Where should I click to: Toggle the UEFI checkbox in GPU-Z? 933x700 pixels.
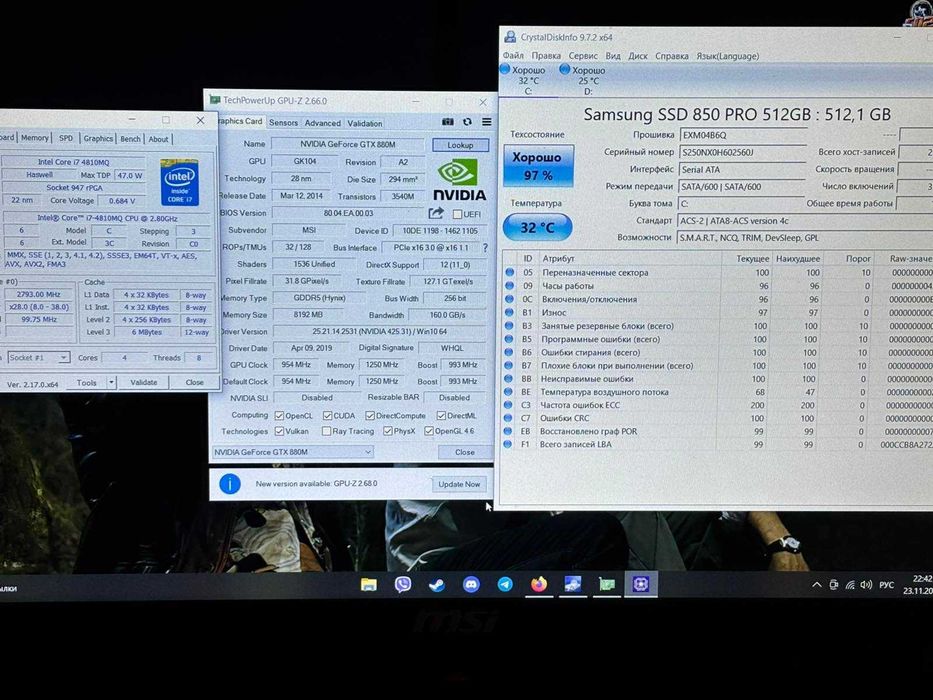point(457,214)
